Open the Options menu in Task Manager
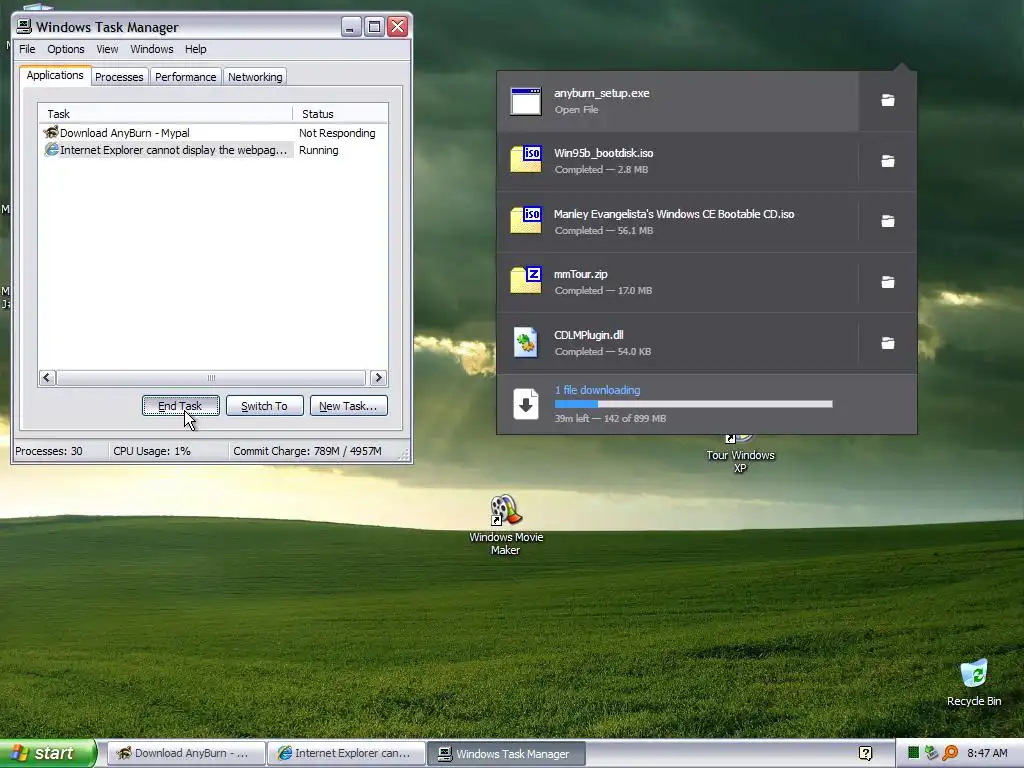Viewport: 1024px width, 768px height. point(65,49)
